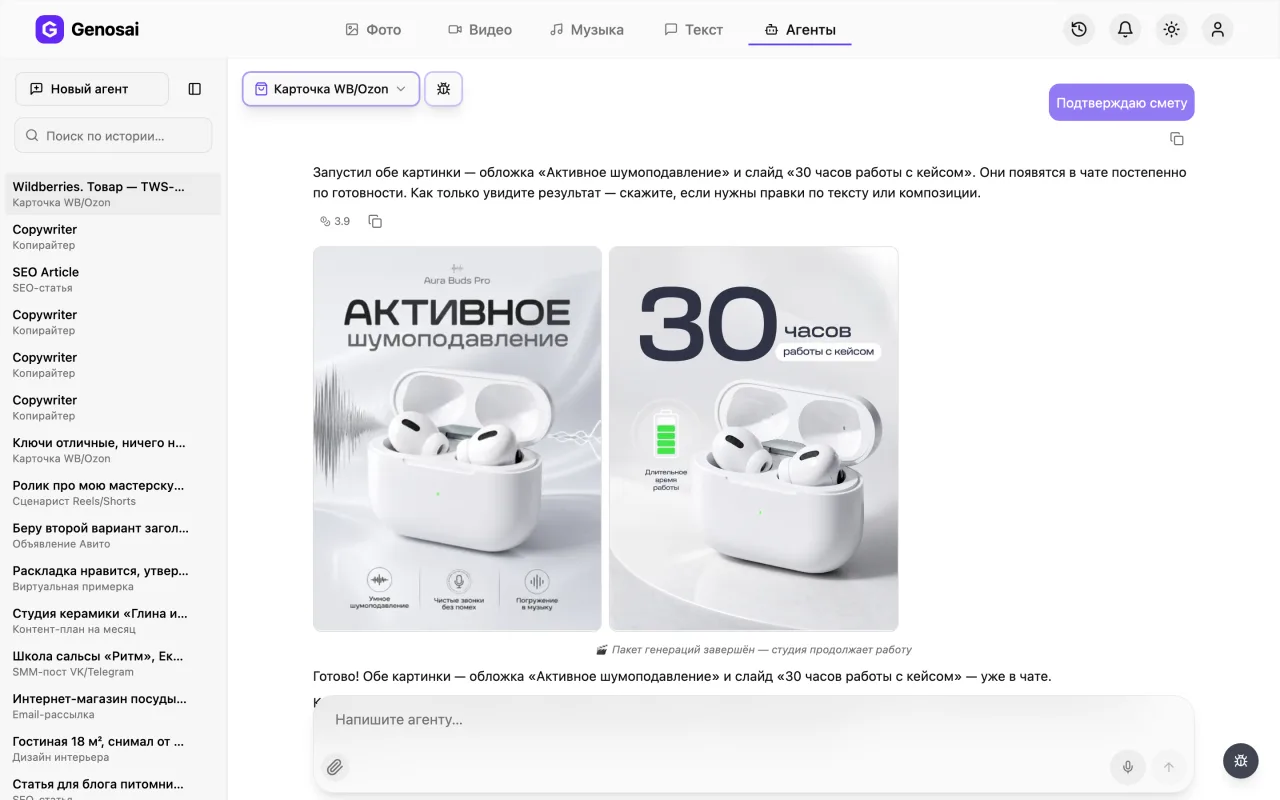Click the Genosai logo
Screen dimensions: 1280x800
(x=87, y=29)
